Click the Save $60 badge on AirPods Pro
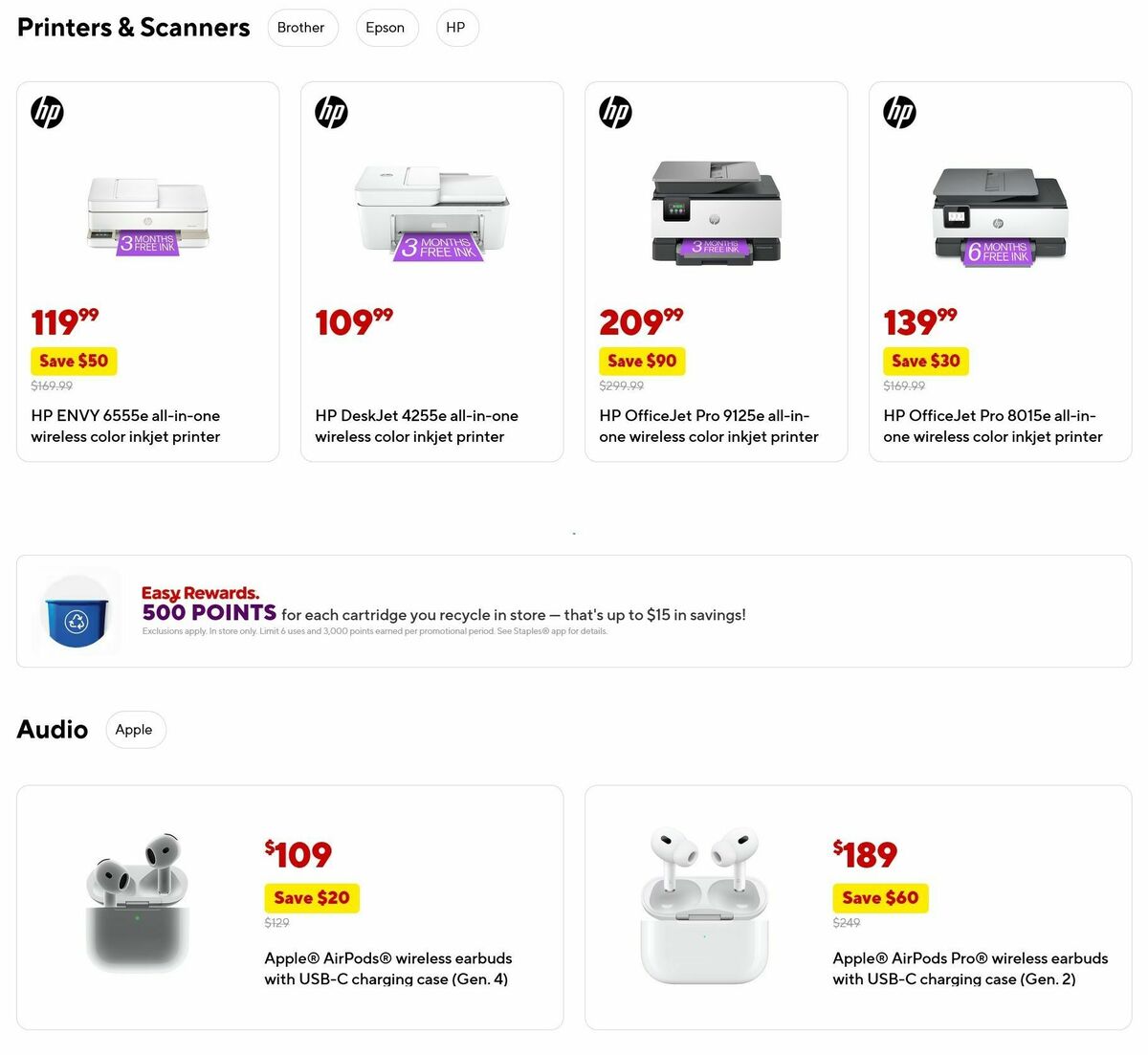The height and width of the screenshot is (1055, 1148). point(880,897)
